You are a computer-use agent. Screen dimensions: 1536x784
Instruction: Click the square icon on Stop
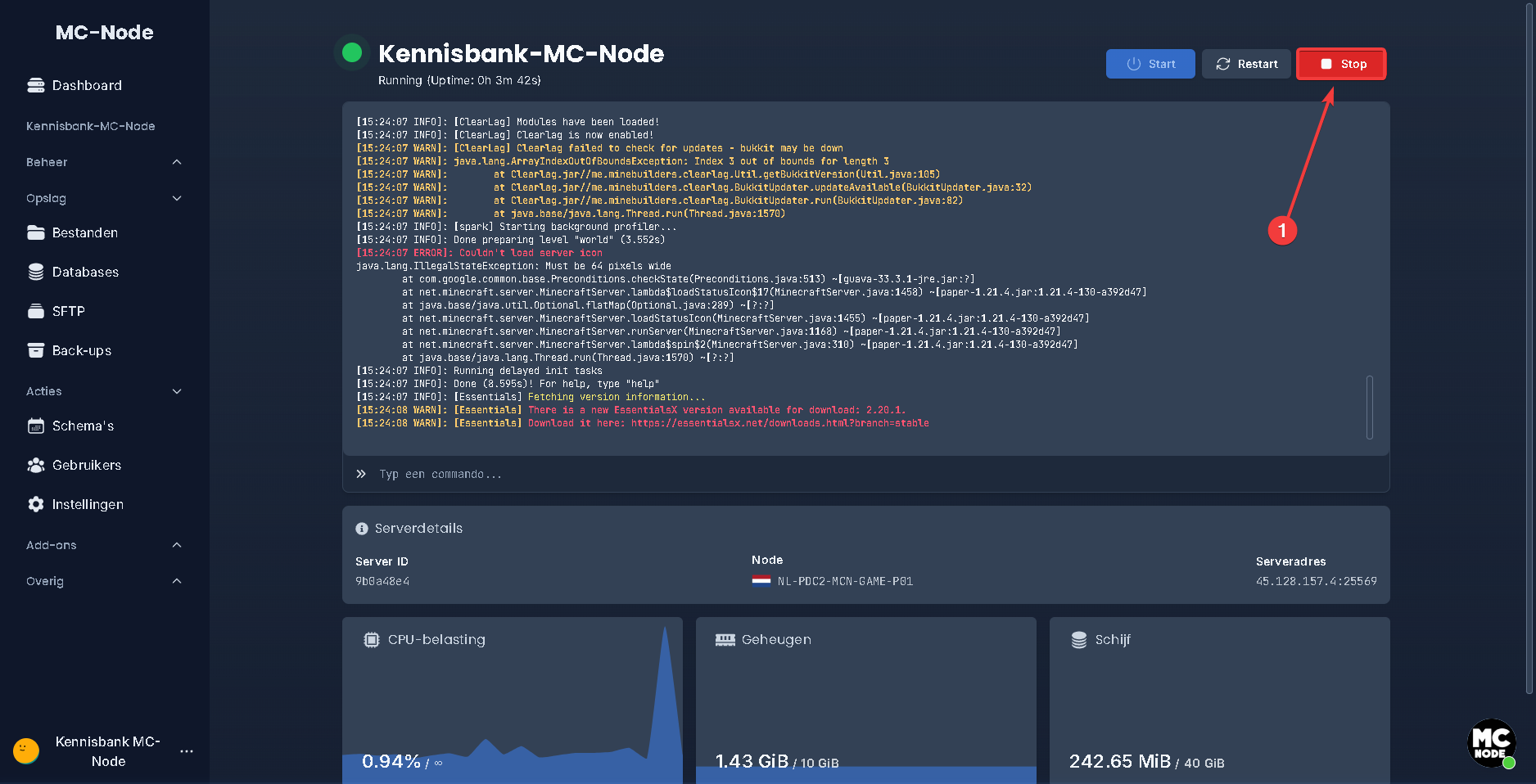[1326, 64]
